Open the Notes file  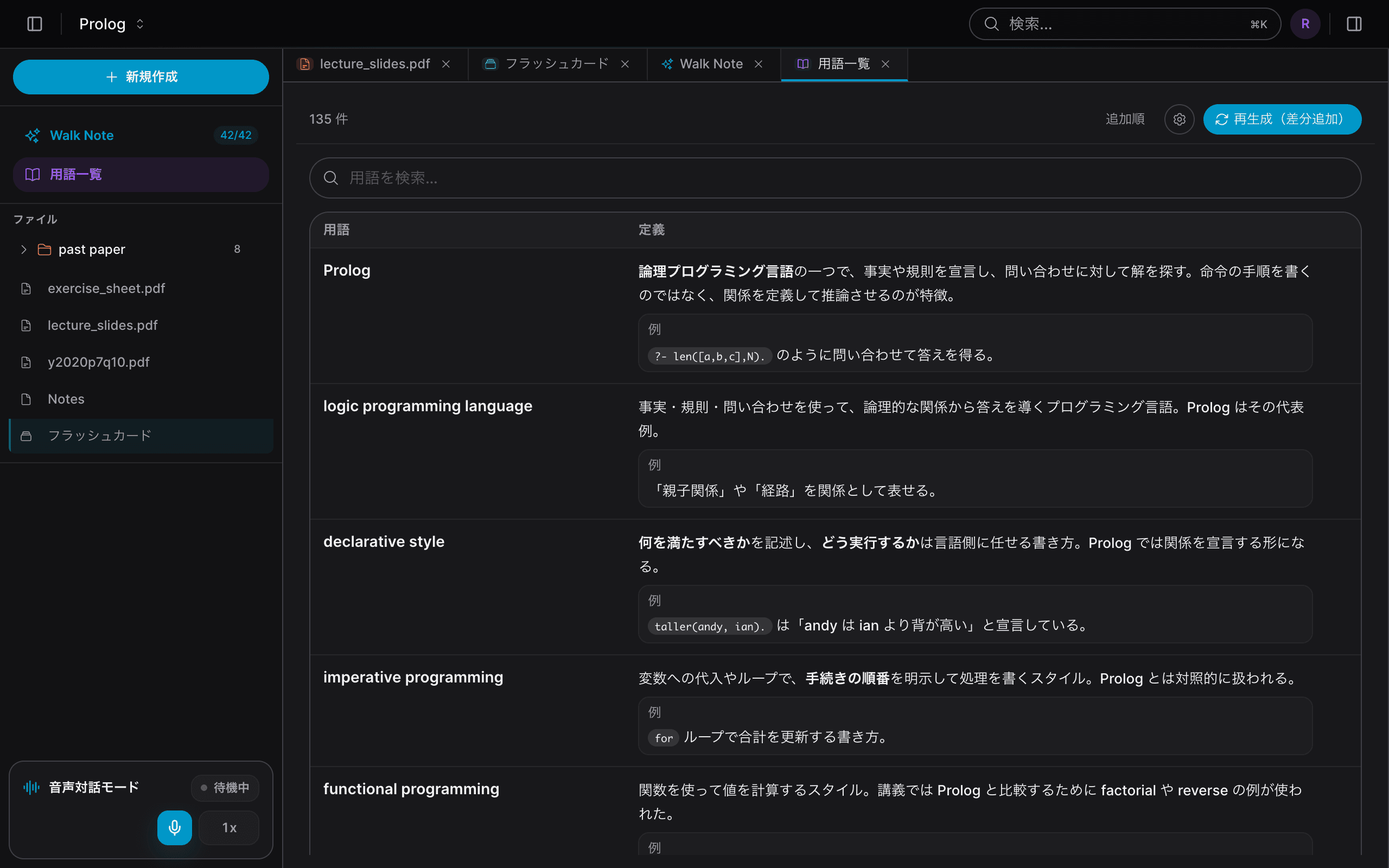coord(141,399)
